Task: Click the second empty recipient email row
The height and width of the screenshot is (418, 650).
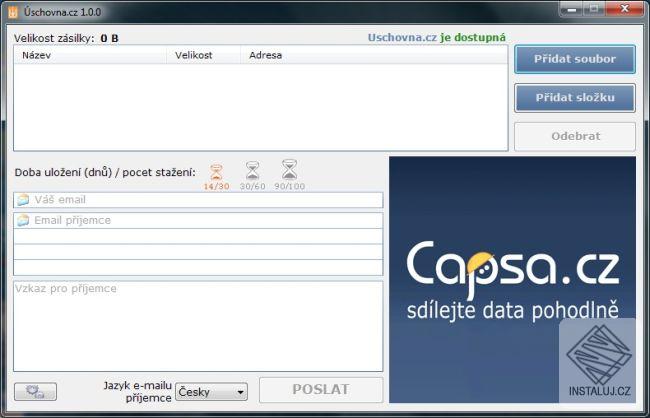Action: pos(198,252)
